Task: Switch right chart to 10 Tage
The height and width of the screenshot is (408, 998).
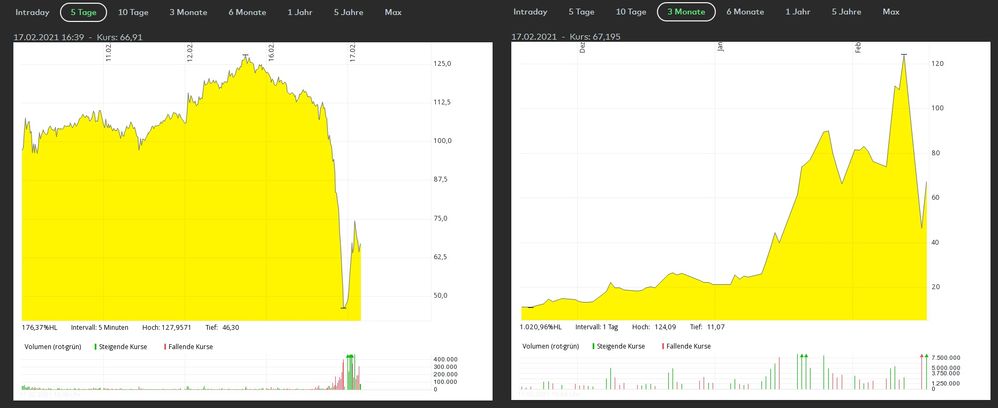Action: click(x=630, y=12)
